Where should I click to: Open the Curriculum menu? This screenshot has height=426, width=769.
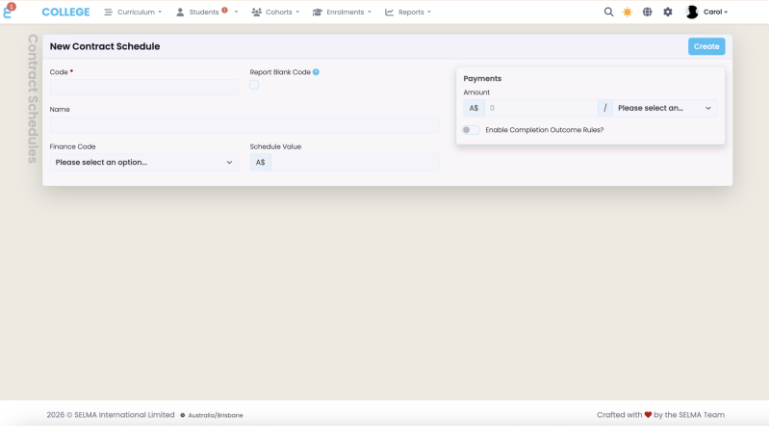tap(133, 12)
